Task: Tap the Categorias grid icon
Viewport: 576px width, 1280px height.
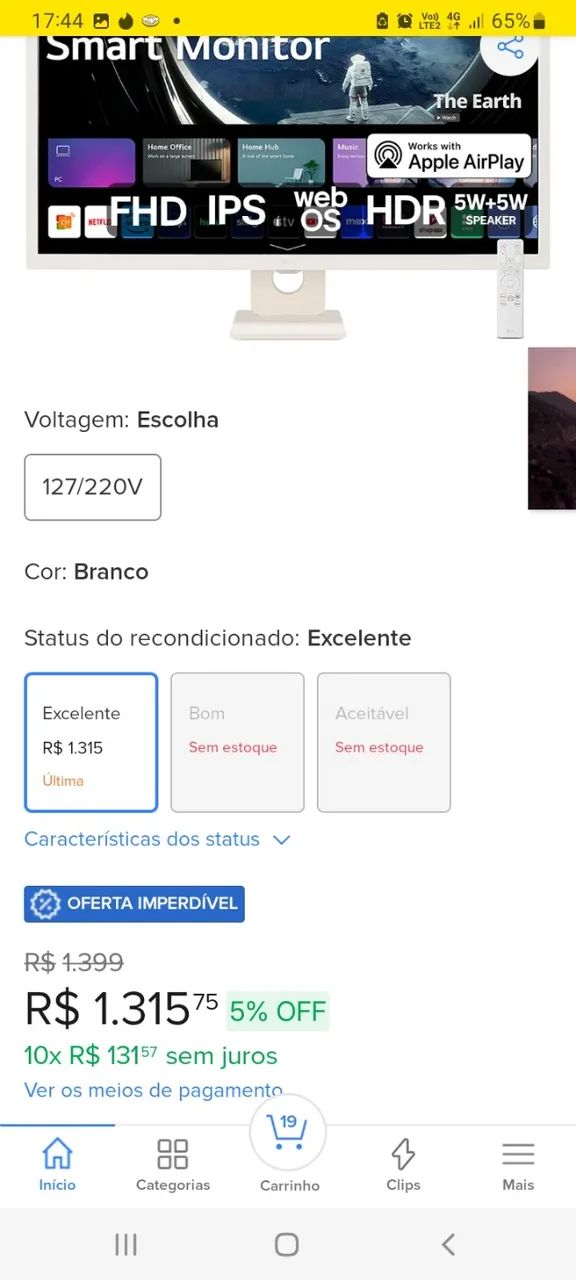Action: pyautogui.click(x=172, y=1152)
